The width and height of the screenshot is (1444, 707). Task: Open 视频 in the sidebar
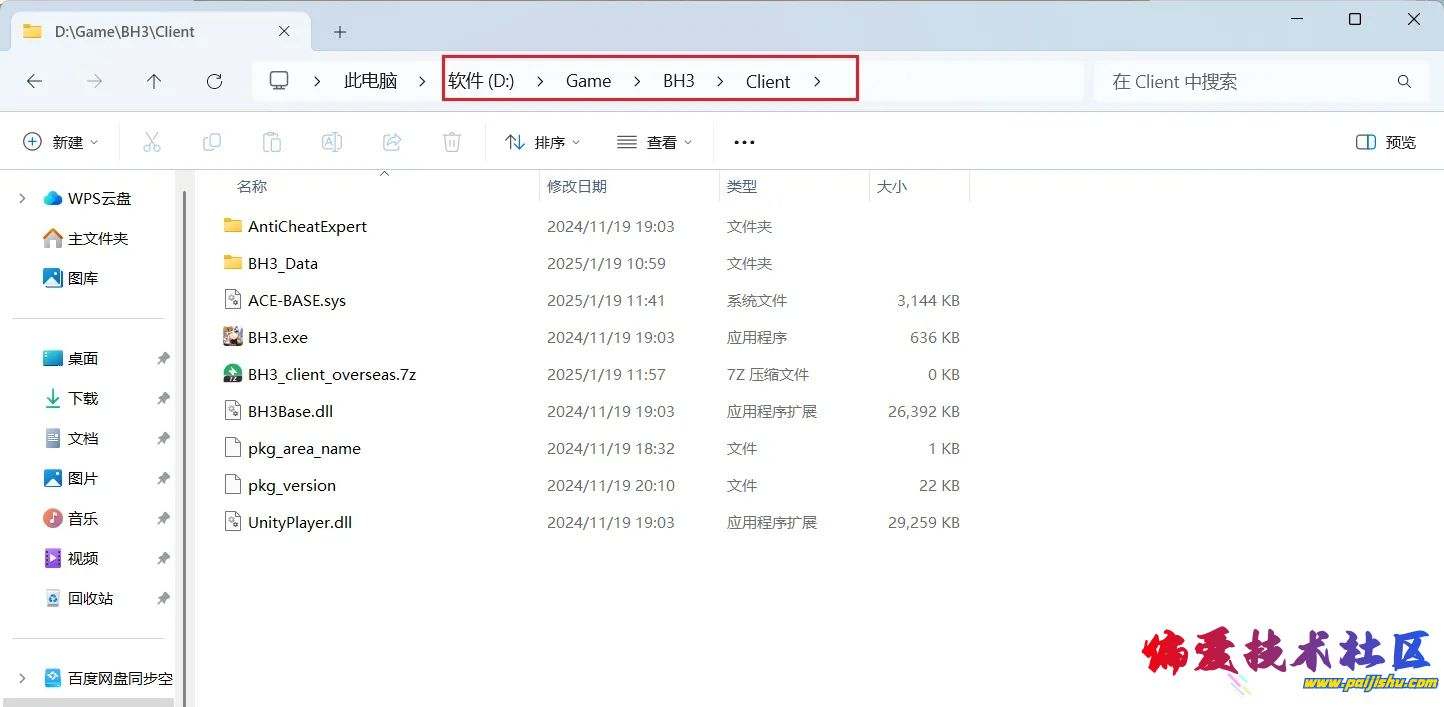tap(71, 558)
